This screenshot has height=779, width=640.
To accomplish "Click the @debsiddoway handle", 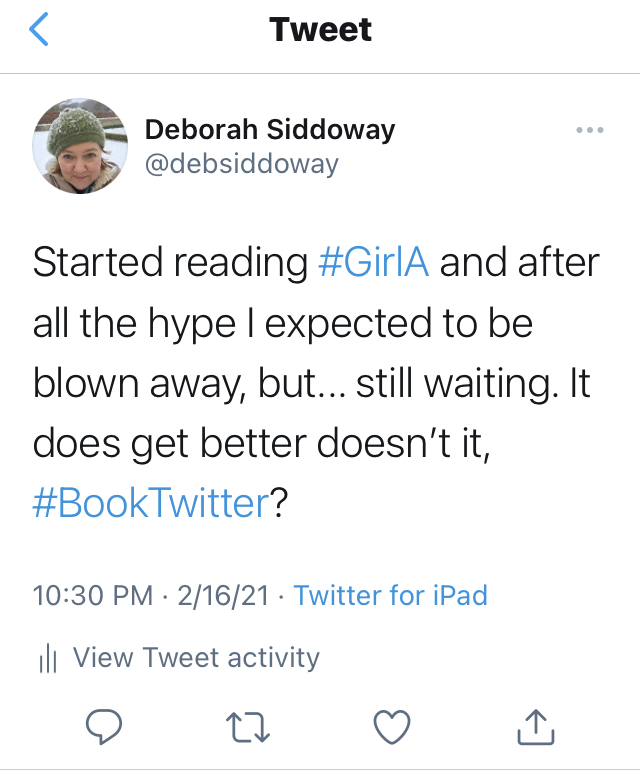I will pos(242,163).
